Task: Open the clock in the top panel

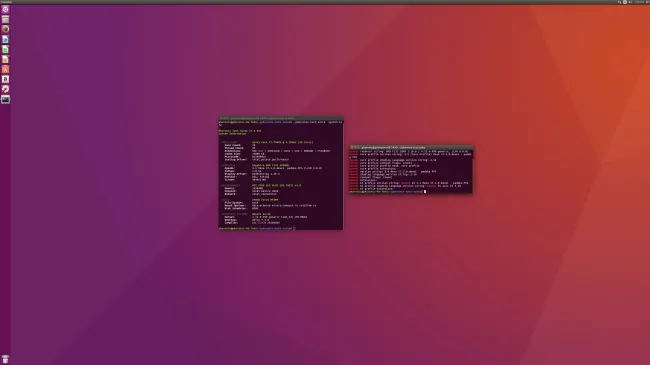Action: [x=639, y=2]
